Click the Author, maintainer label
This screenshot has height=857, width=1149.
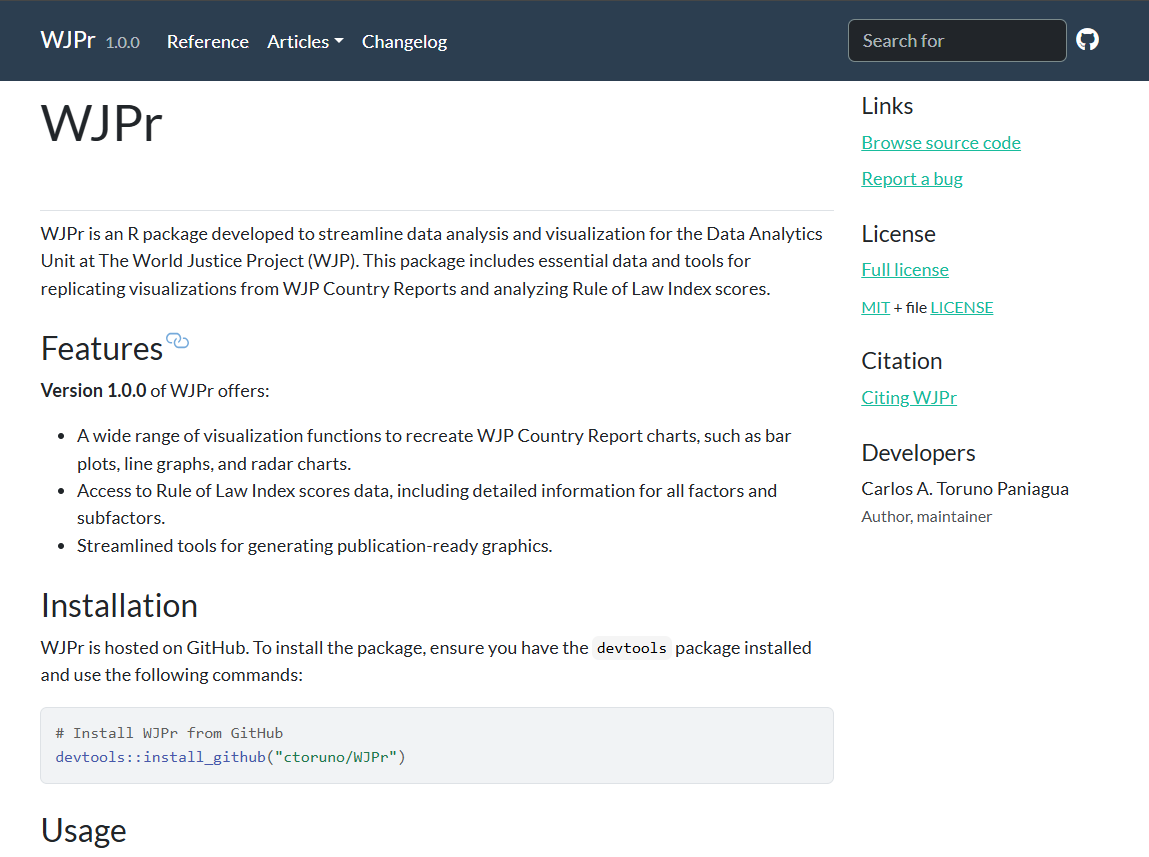[926, 516]
